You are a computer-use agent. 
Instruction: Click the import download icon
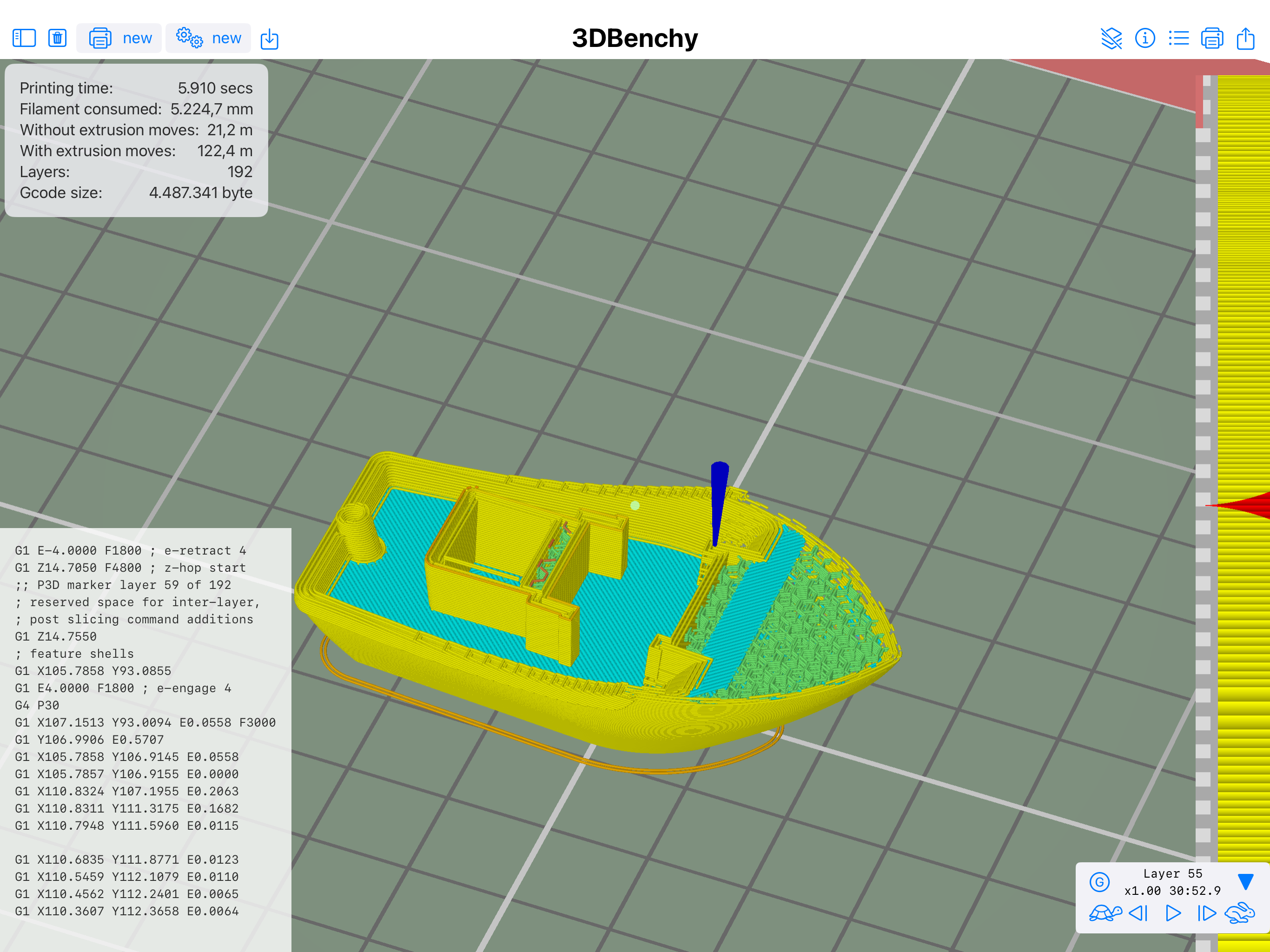pos(269,39)
